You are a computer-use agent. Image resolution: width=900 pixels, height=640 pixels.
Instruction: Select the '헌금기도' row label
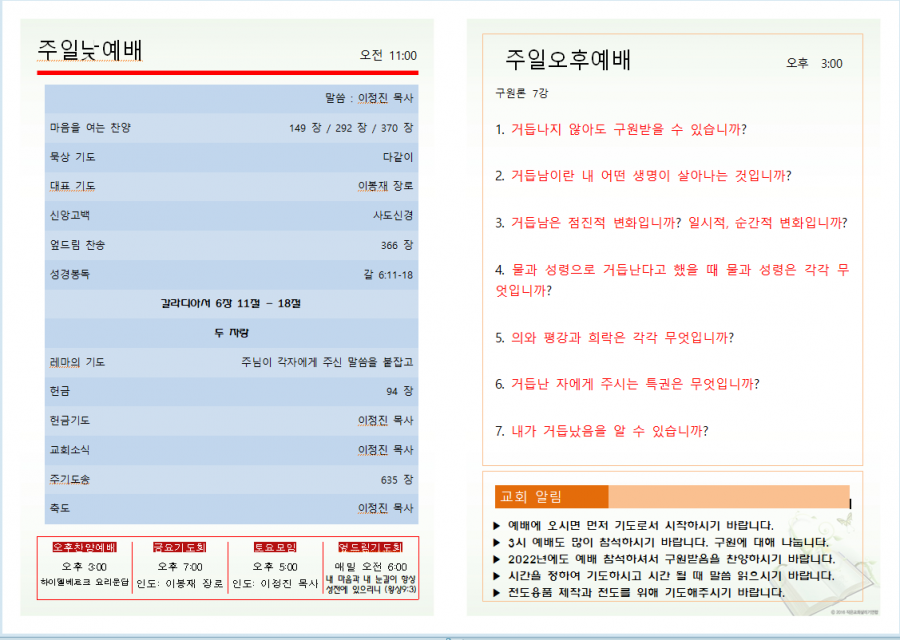[x=69, y=420]
